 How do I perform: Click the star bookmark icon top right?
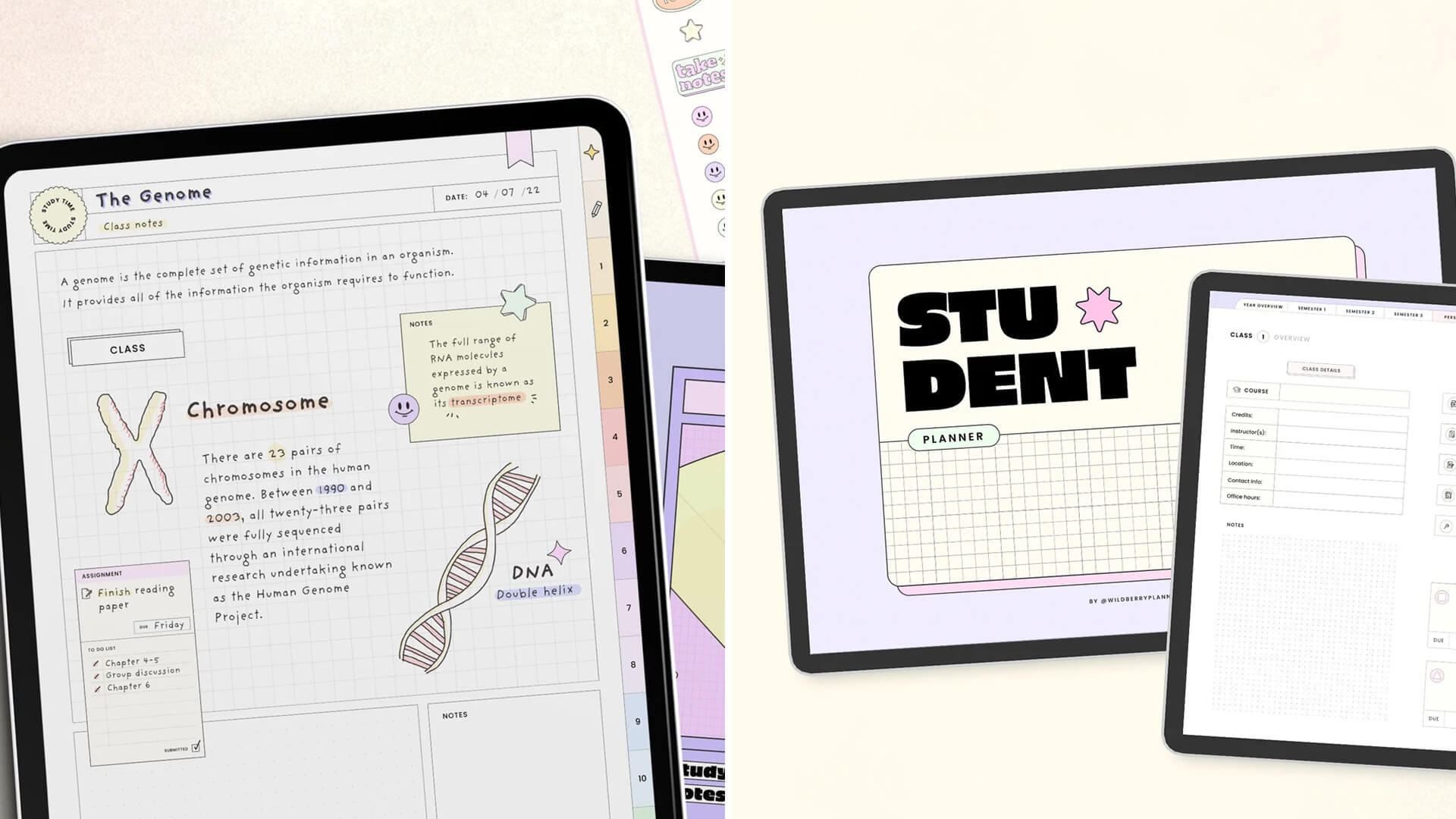(x=590, y=153)
